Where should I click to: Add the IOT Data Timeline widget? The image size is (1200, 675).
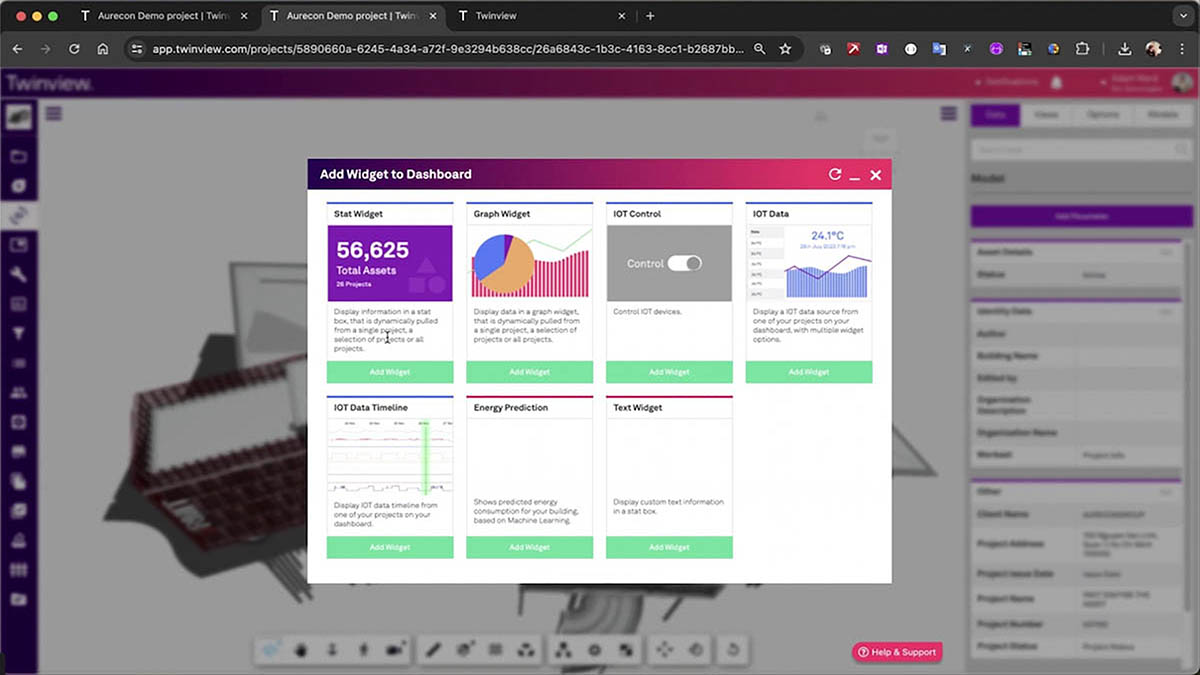coord(390,547)
